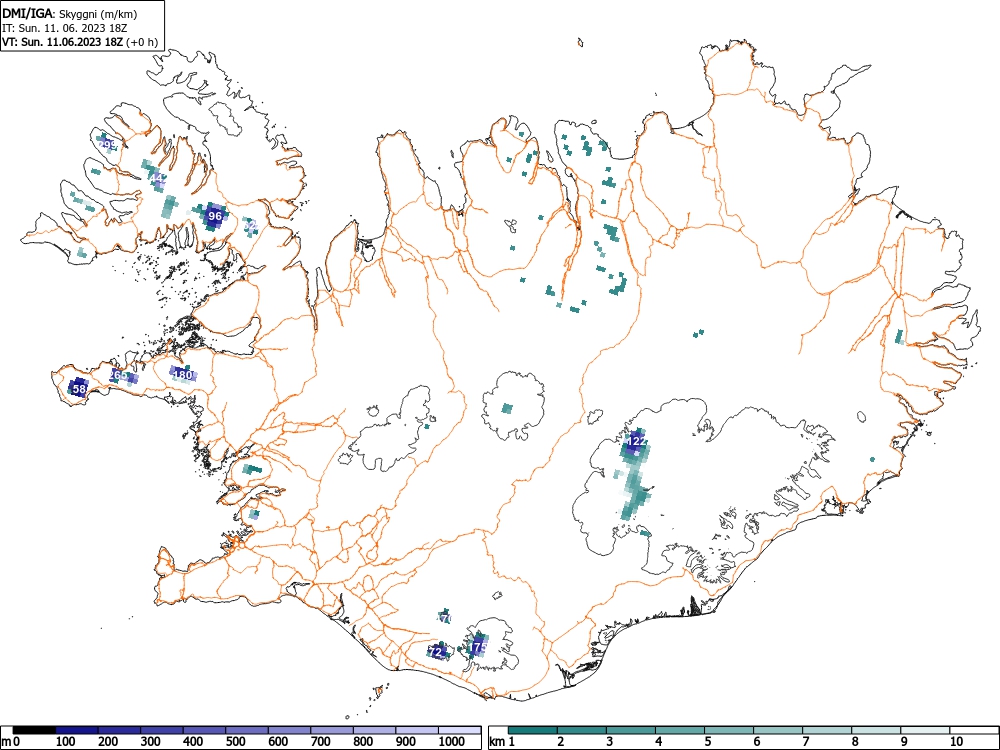Pick the 7–8 km legend swatch

[827, 730]
